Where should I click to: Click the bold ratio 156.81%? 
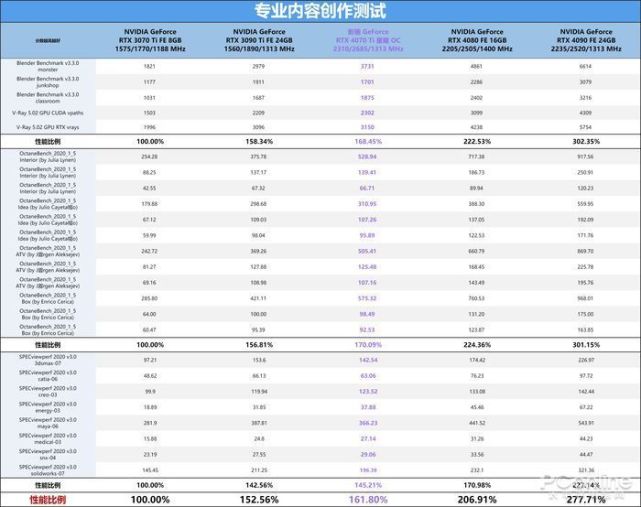coord(259,345)
